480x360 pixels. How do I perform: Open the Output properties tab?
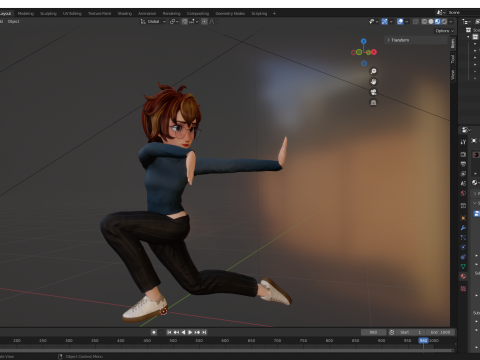(x=463, y=164)
